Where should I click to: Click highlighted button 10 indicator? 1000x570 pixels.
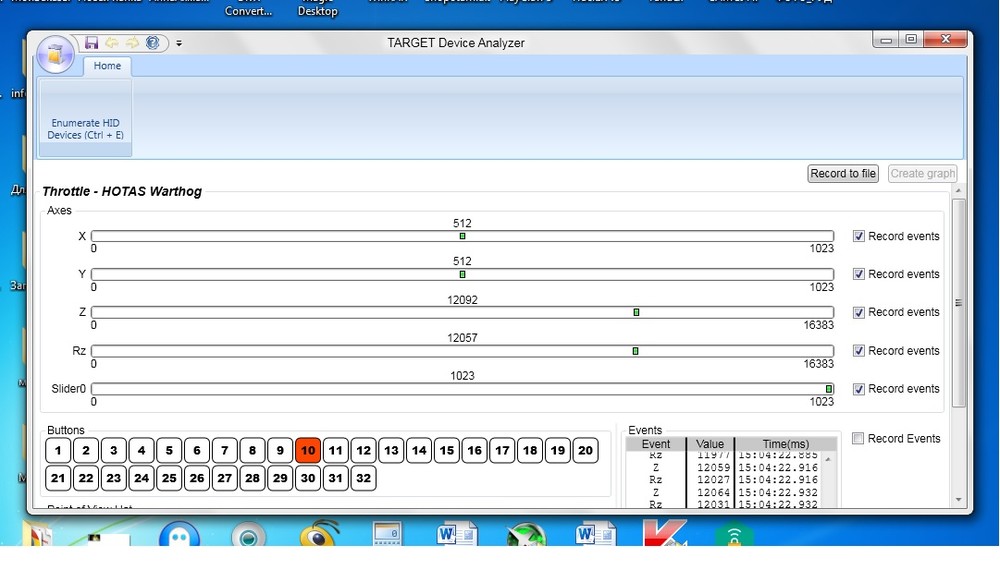pyautogui.click(x=307, y=450)
